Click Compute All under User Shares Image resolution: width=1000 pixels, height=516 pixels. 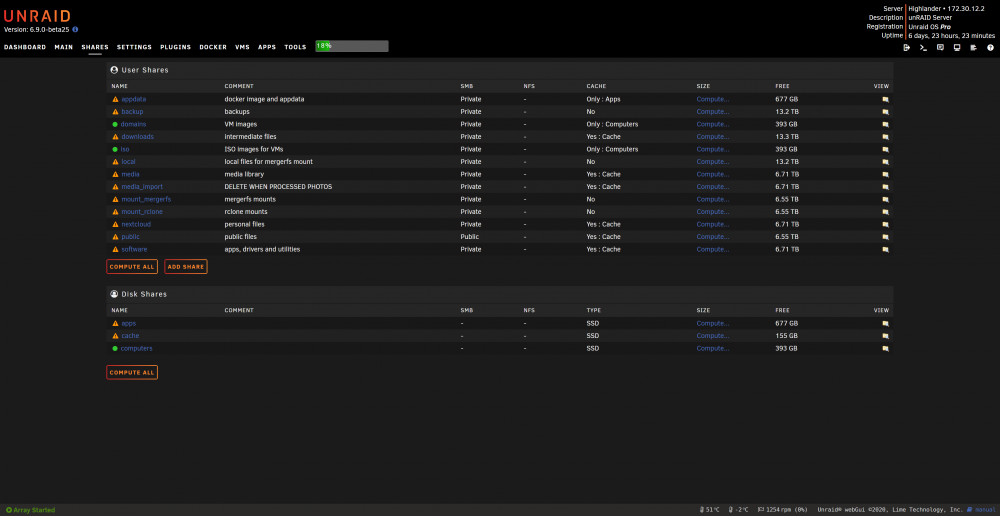(132, 267)
